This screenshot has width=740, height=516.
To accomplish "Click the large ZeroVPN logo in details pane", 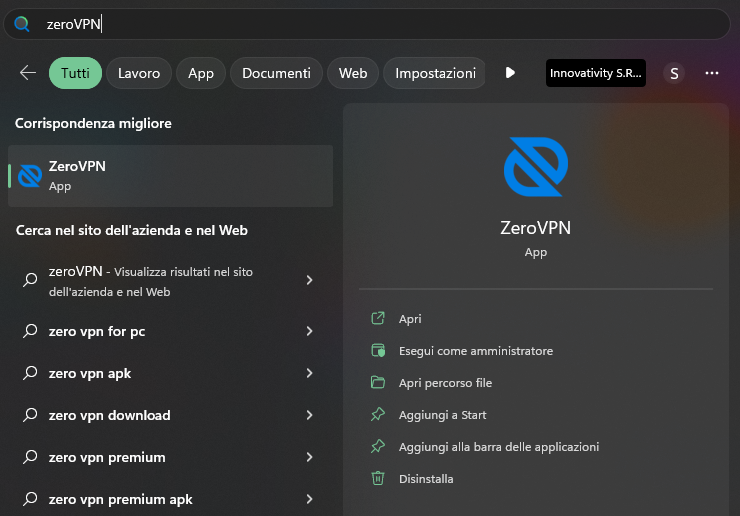I will click(x=536, y=167).
